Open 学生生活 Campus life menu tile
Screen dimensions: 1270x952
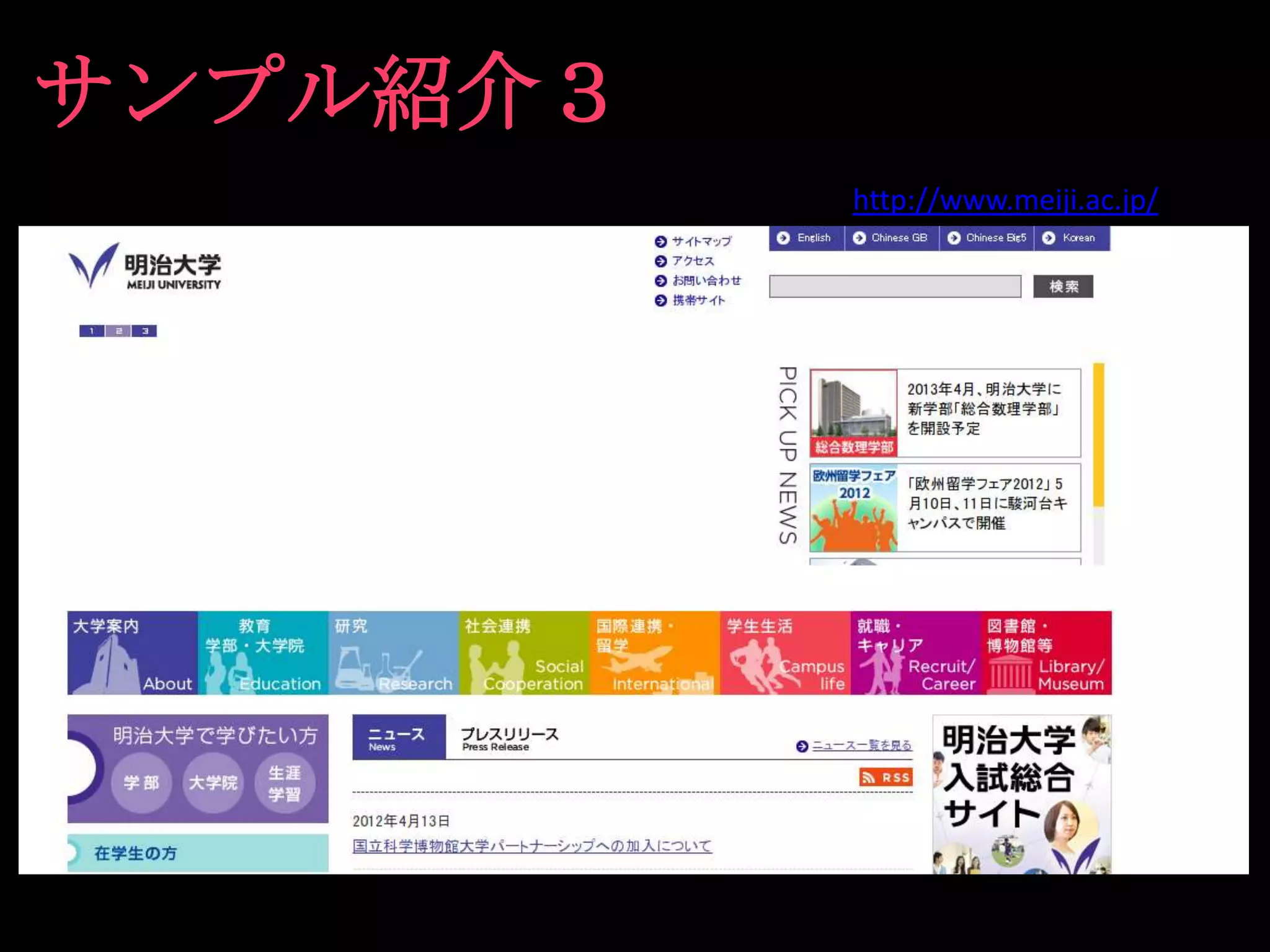tap(786, 653)
